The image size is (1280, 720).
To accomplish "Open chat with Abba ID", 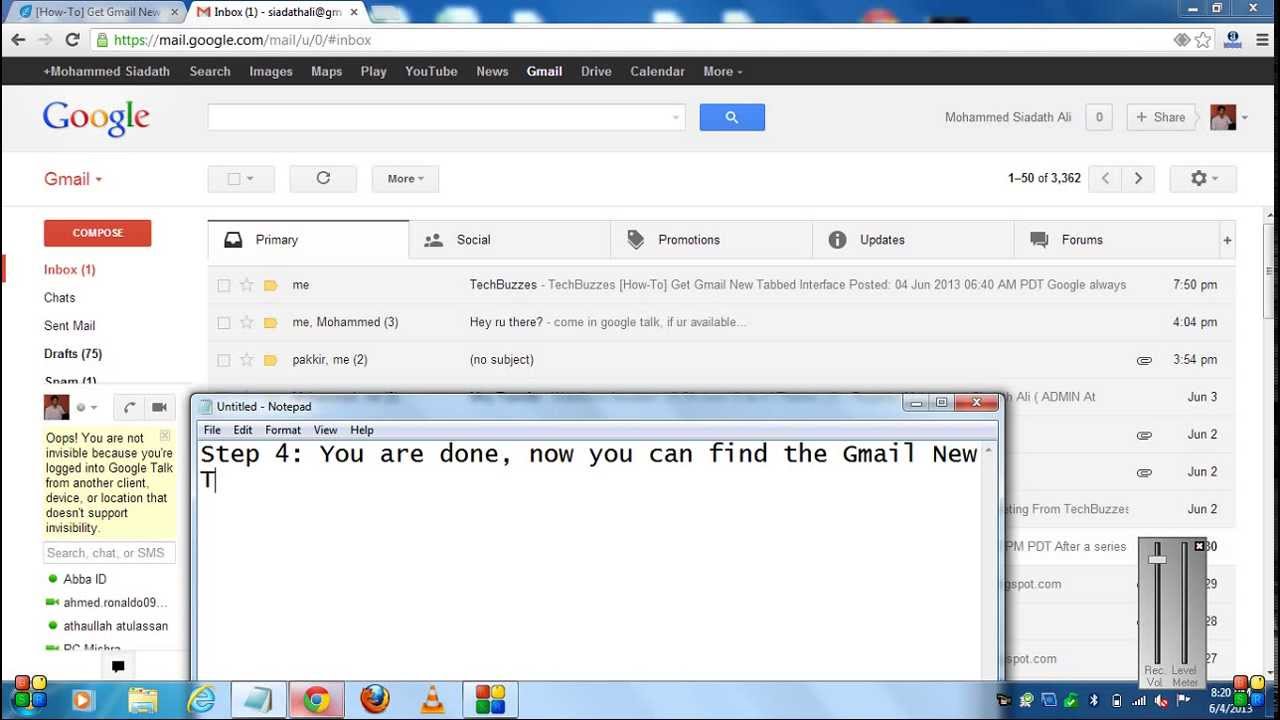I will click(x=85, y=579).
